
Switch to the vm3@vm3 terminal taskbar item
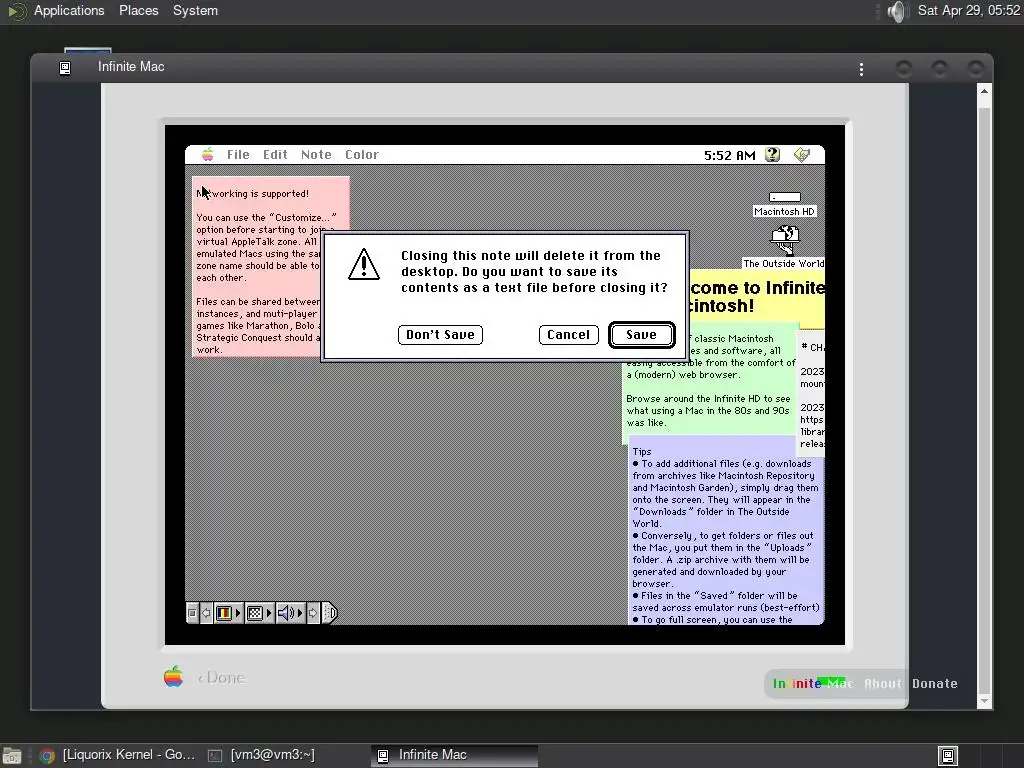(261, 755)
